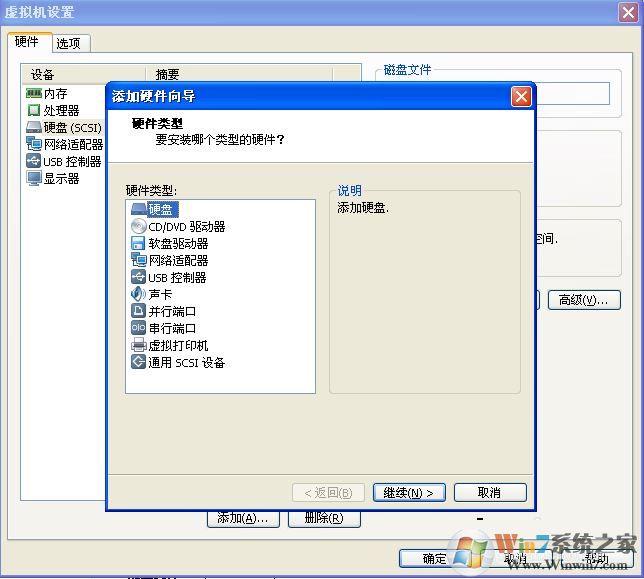Click processor icon in VM settings device list

click(34, 110)
